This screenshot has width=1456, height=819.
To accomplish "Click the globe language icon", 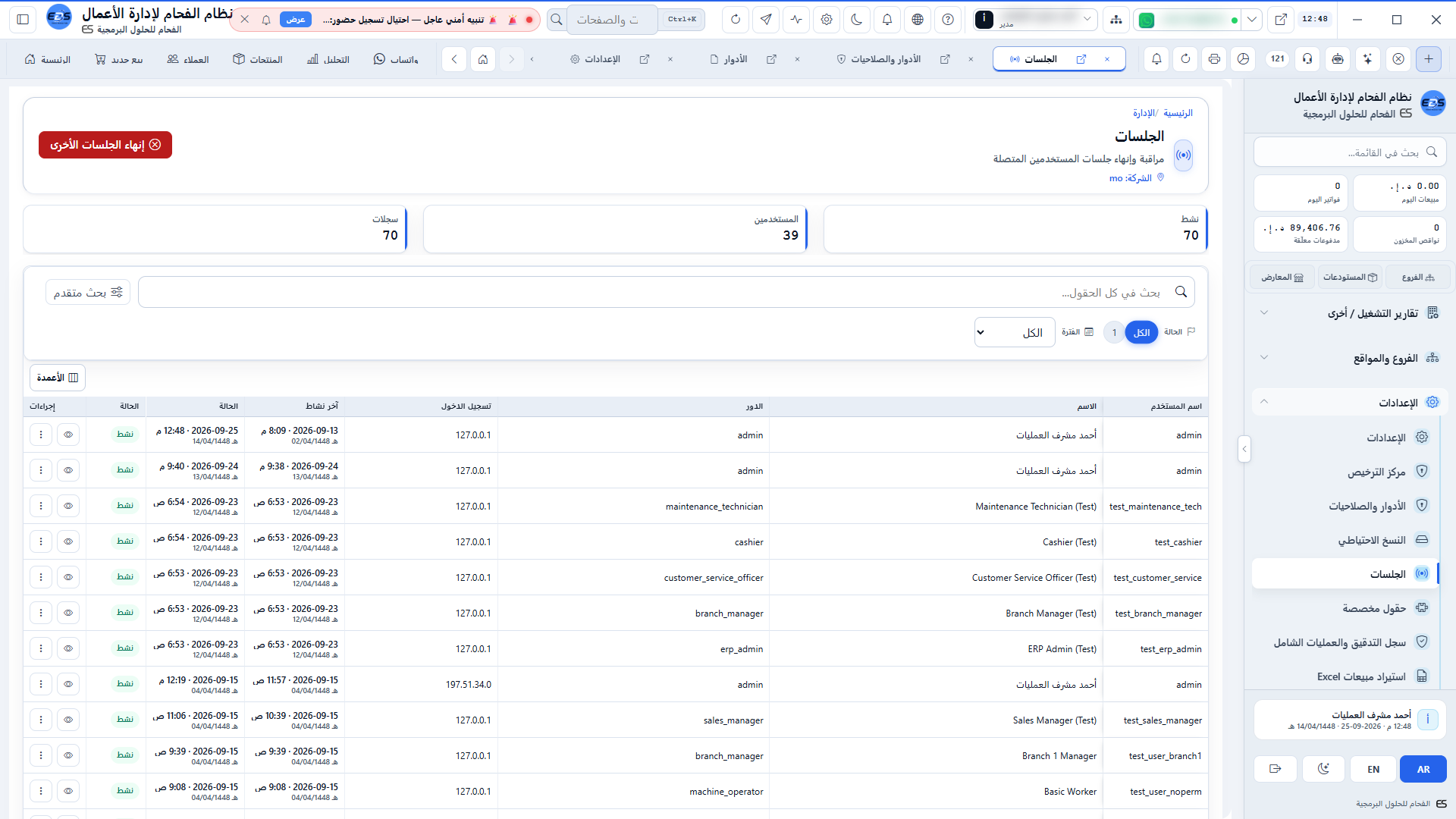I will tap(918, 20).
